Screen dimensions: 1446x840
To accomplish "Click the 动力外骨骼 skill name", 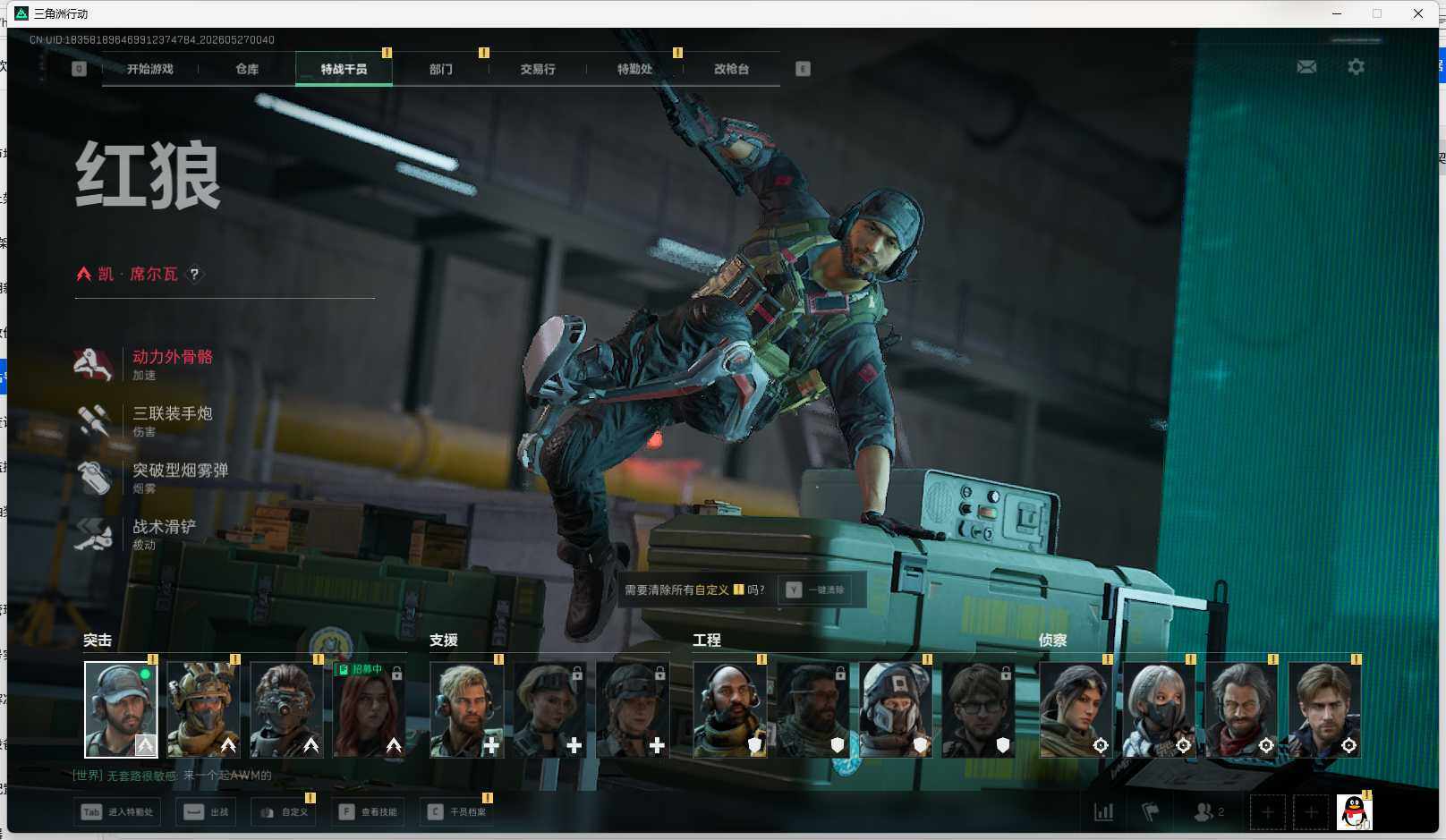I will point(173,357).
